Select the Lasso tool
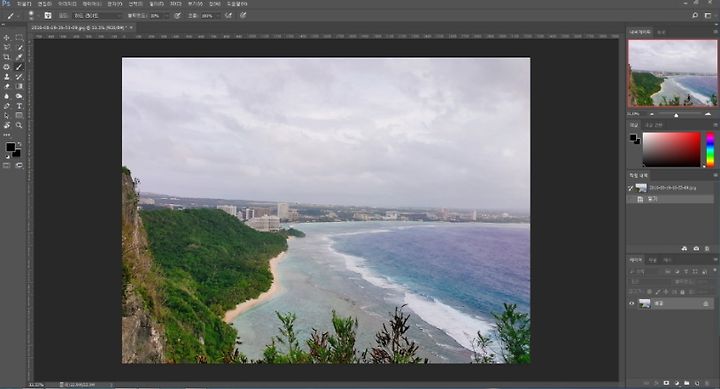The image size is (720, 389). coord(6,47)
